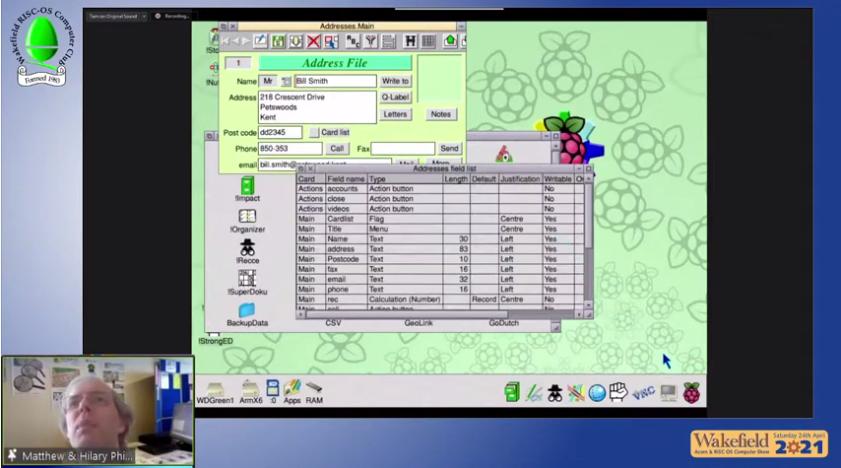
Task: Click the abc sort icon in toolbar
Action: (x=352, y=41)
